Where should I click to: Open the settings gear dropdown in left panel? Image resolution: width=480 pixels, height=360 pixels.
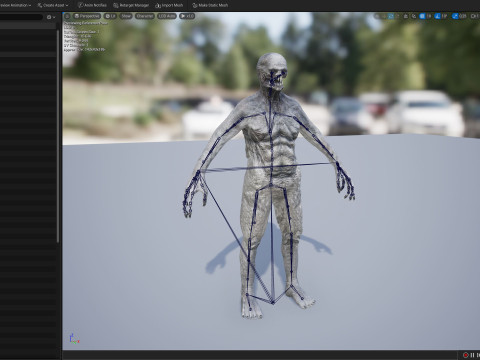[x=51, y=17]
